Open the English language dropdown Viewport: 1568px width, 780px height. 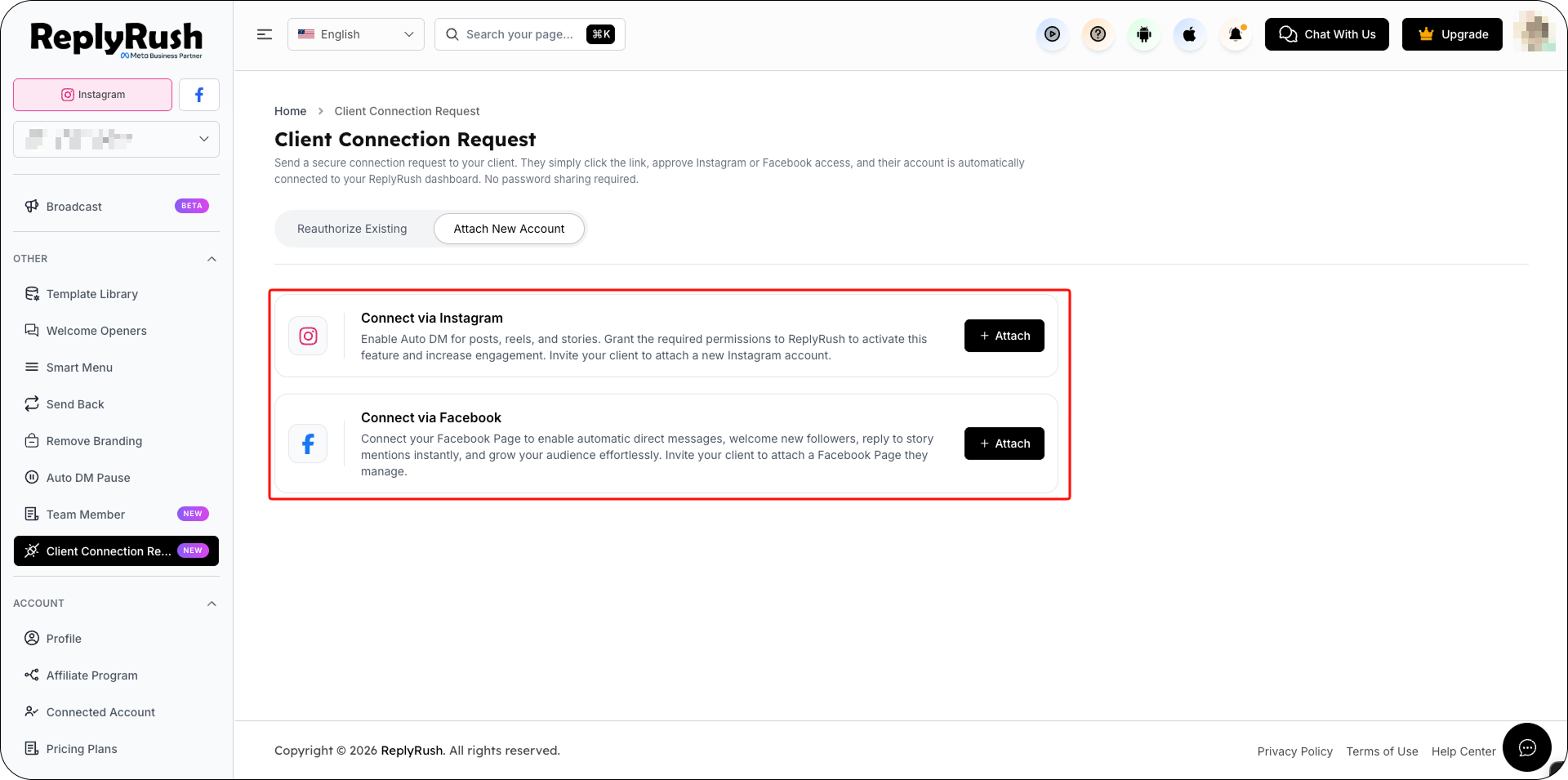(356, 34)
